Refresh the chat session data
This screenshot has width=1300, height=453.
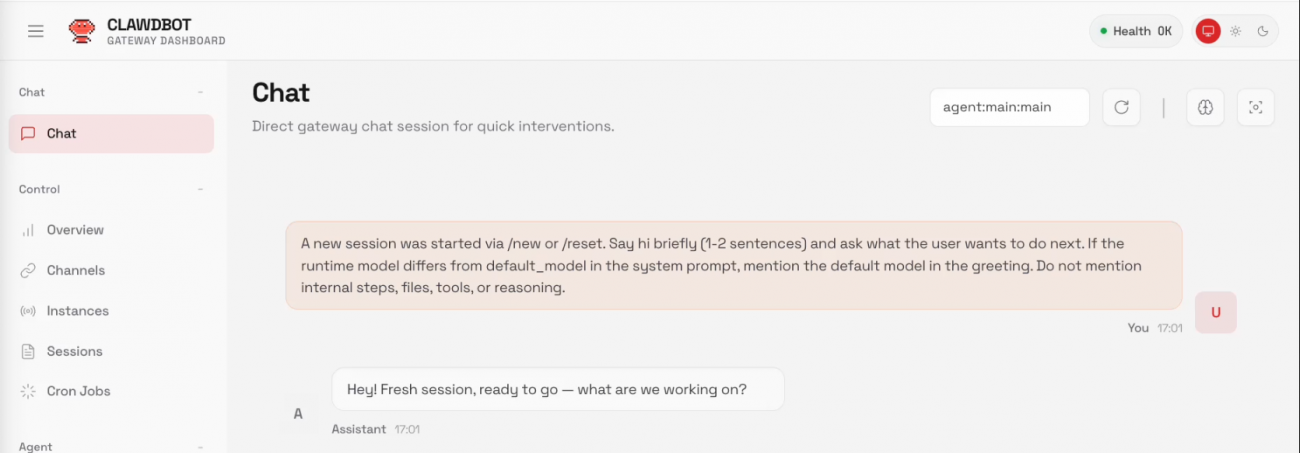click(x=1121, y=107)
